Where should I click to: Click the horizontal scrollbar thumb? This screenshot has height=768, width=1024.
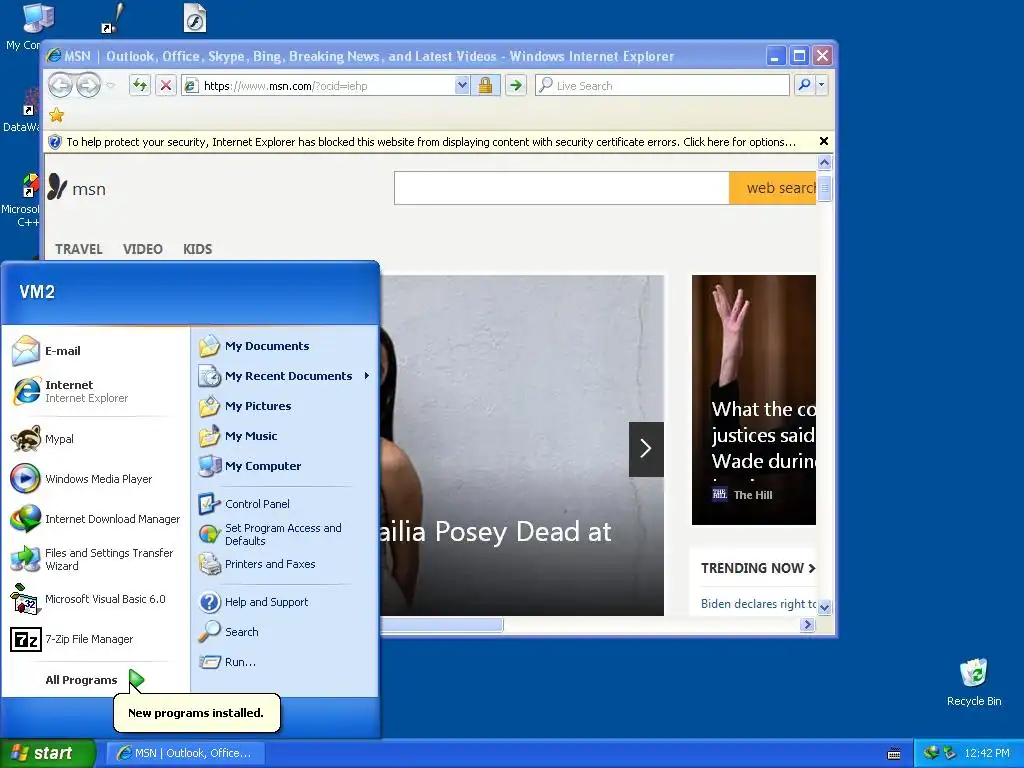pyautogui.click(x=441, y=624)
